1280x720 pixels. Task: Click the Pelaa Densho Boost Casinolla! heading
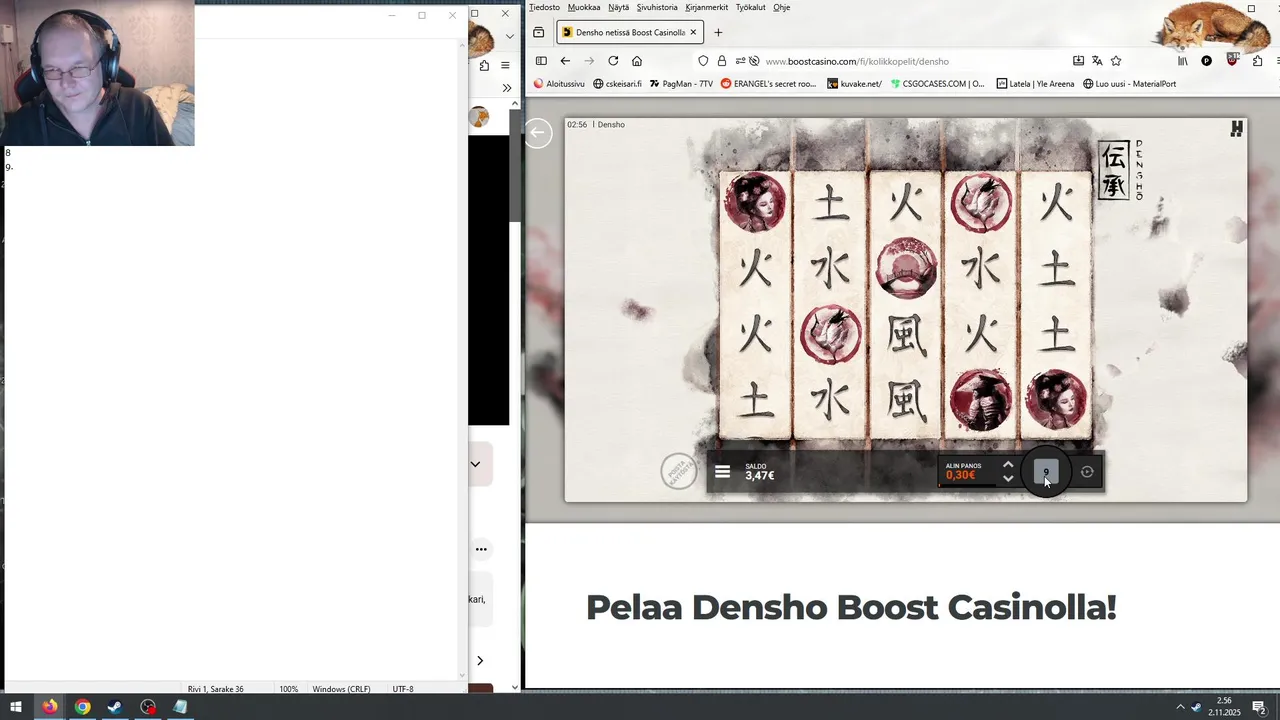click(851, 607)
